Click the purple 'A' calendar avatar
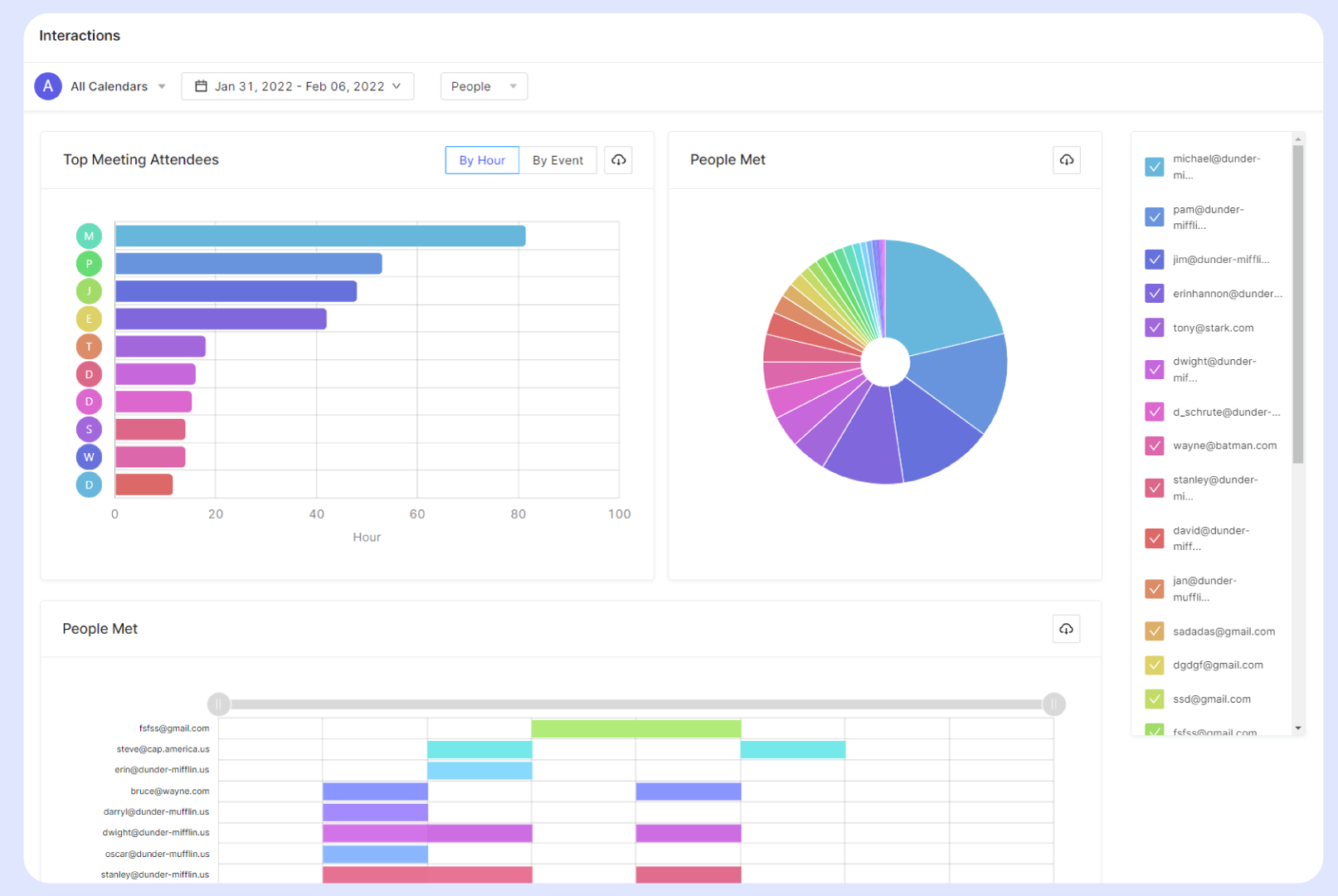This screenshot has width=1338, height=896. pyautogui.click(x=48, y=86)
